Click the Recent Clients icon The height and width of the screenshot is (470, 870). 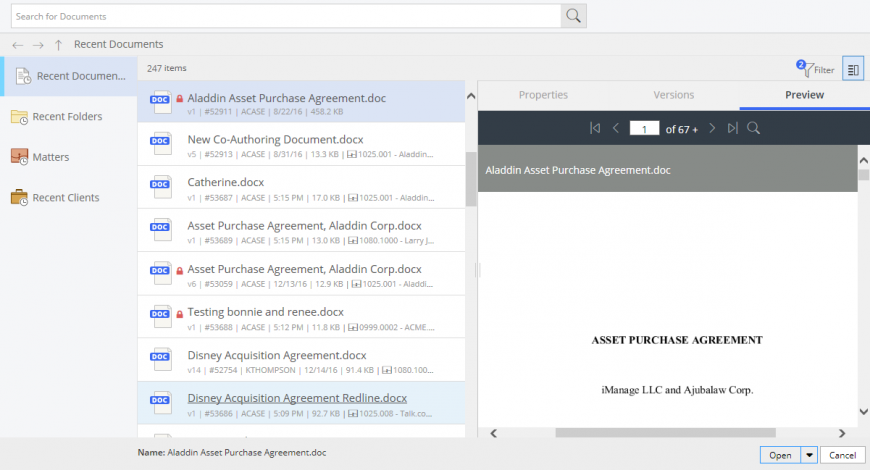tap(19, 198)
